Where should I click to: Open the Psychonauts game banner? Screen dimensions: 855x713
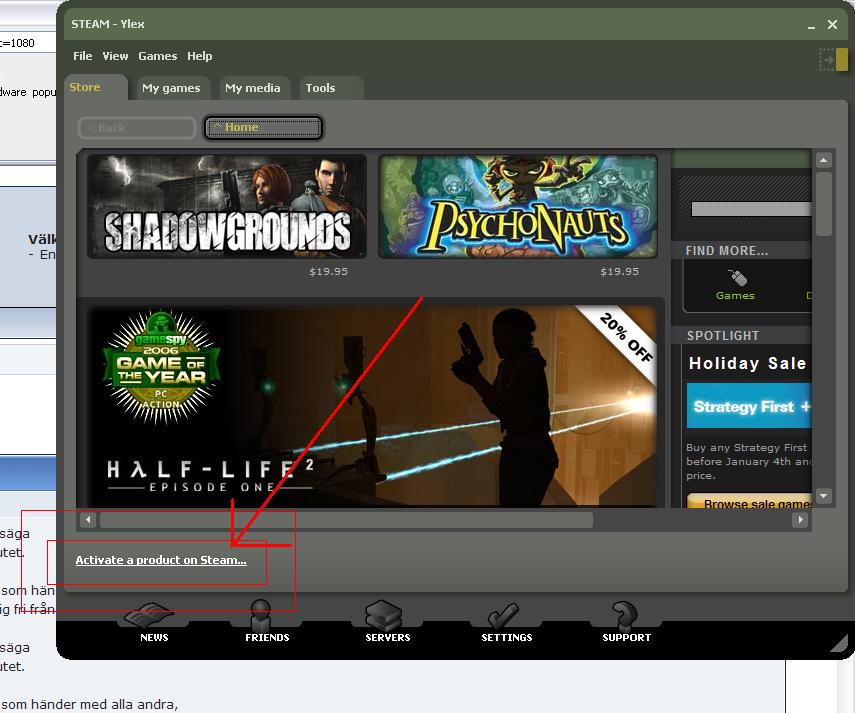pyautogui.click(x=517, y=207)
